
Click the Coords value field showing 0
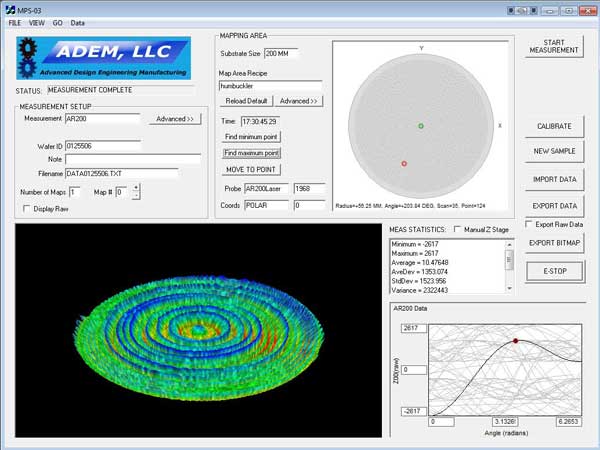point(309,205)
